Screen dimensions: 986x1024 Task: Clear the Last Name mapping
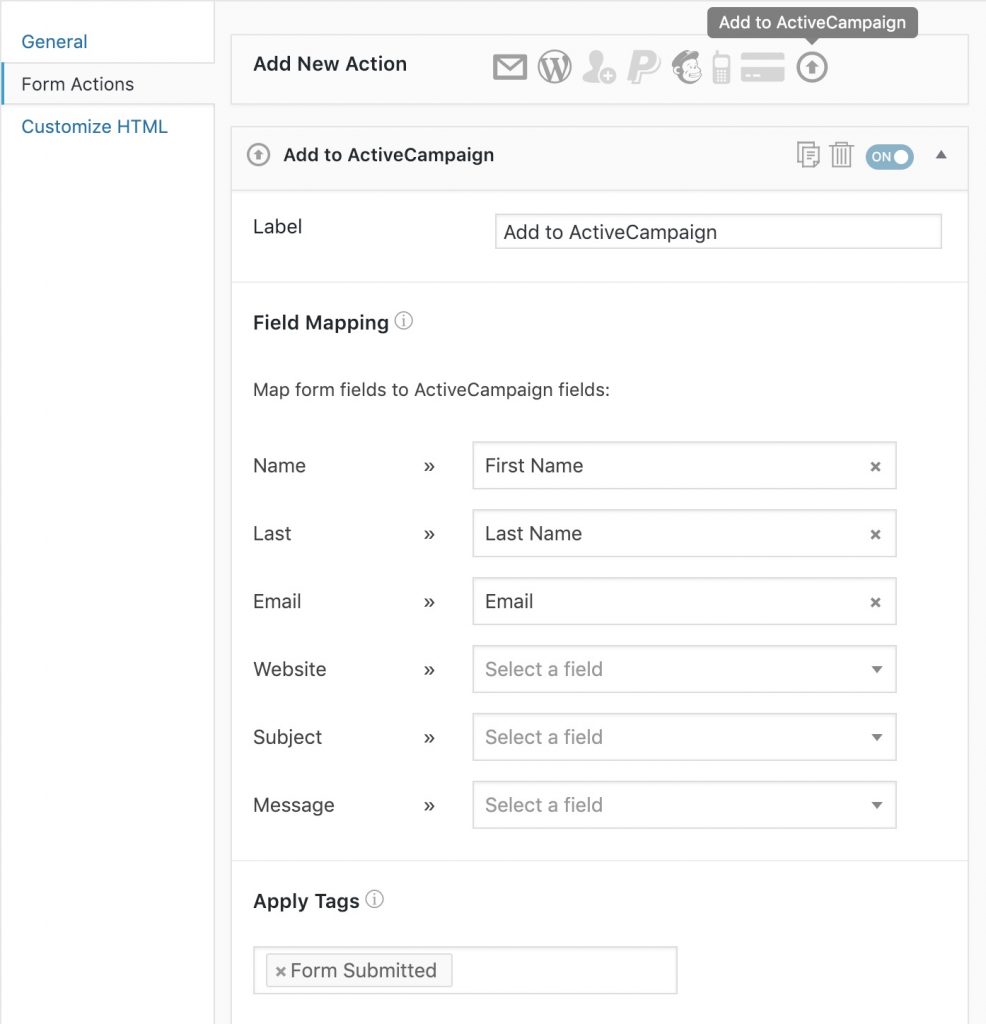pos(875,534)
